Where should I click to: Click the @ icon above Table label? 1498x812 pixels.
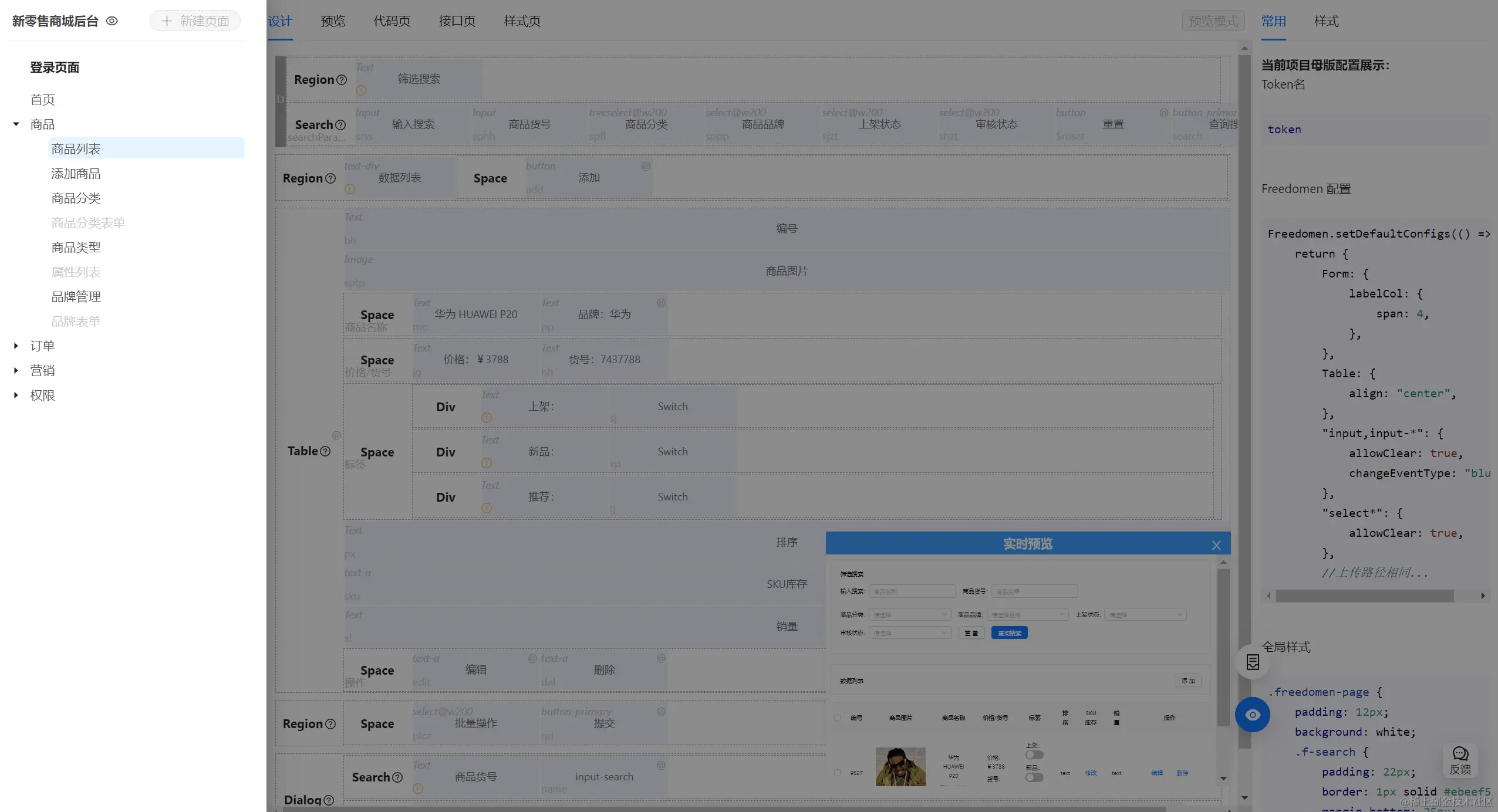click(x=336, y=435)
